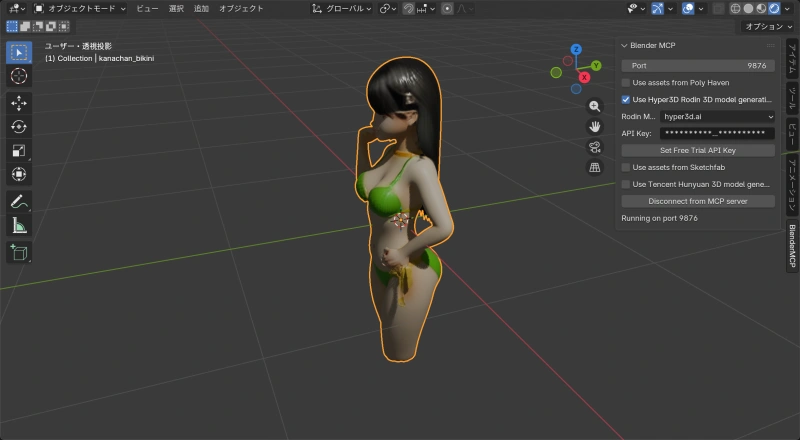Select the Cursor tool in left toolbar
The height and width of the screenshot is (440, 800).
(x=19, y=76)
